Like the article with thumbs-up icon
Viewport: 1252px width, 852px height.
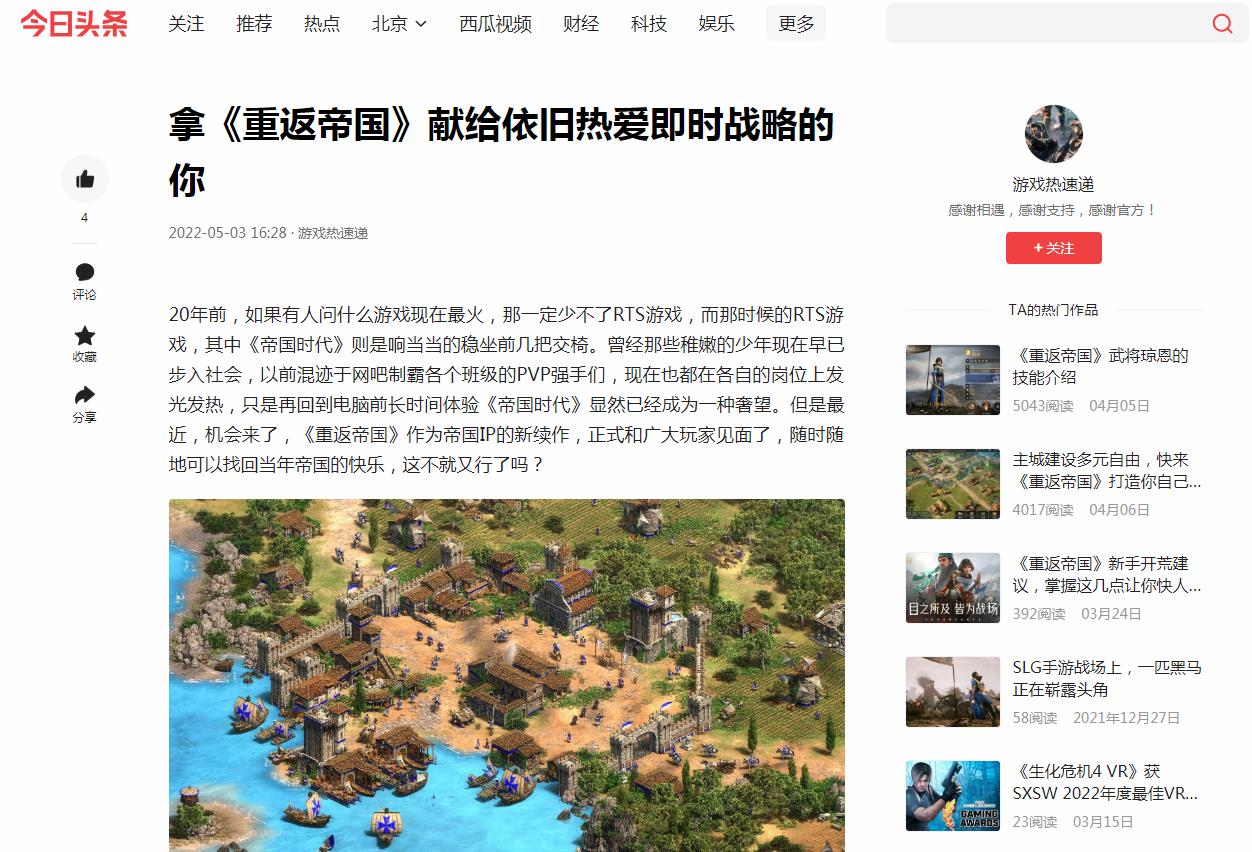click(x=85, y=179)
